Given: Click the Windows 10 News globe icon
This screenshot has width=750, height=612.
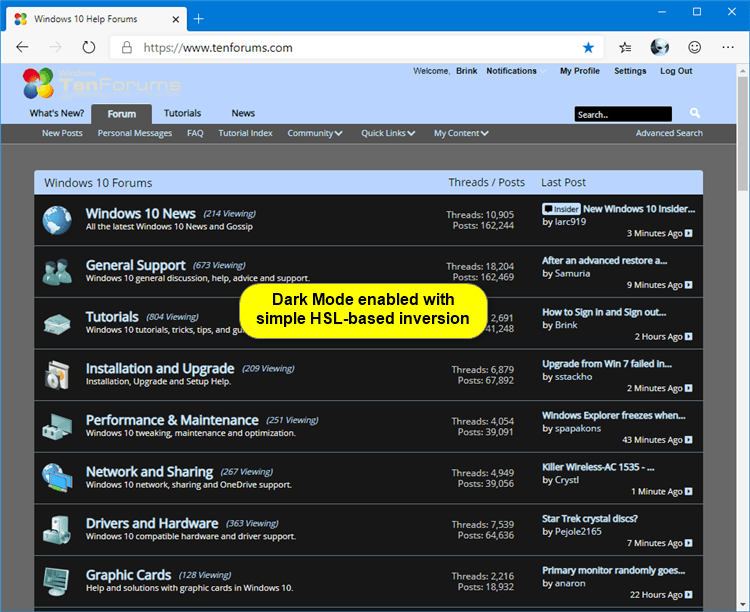Looking at the screenshot, I should point(57,220).
